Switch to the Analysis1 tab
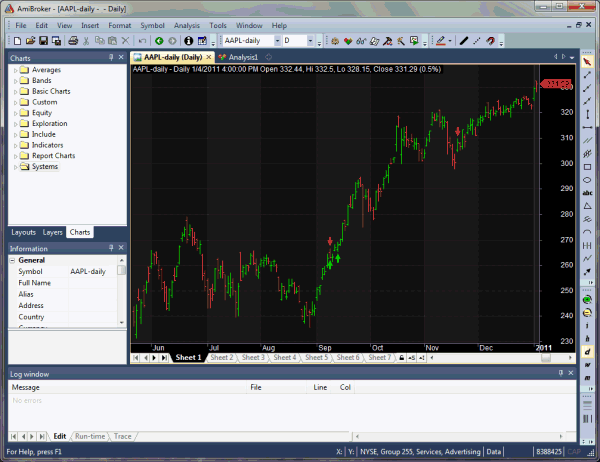This screenshot has height=462, width=600. pyautogui.click(x=239, y=57)
